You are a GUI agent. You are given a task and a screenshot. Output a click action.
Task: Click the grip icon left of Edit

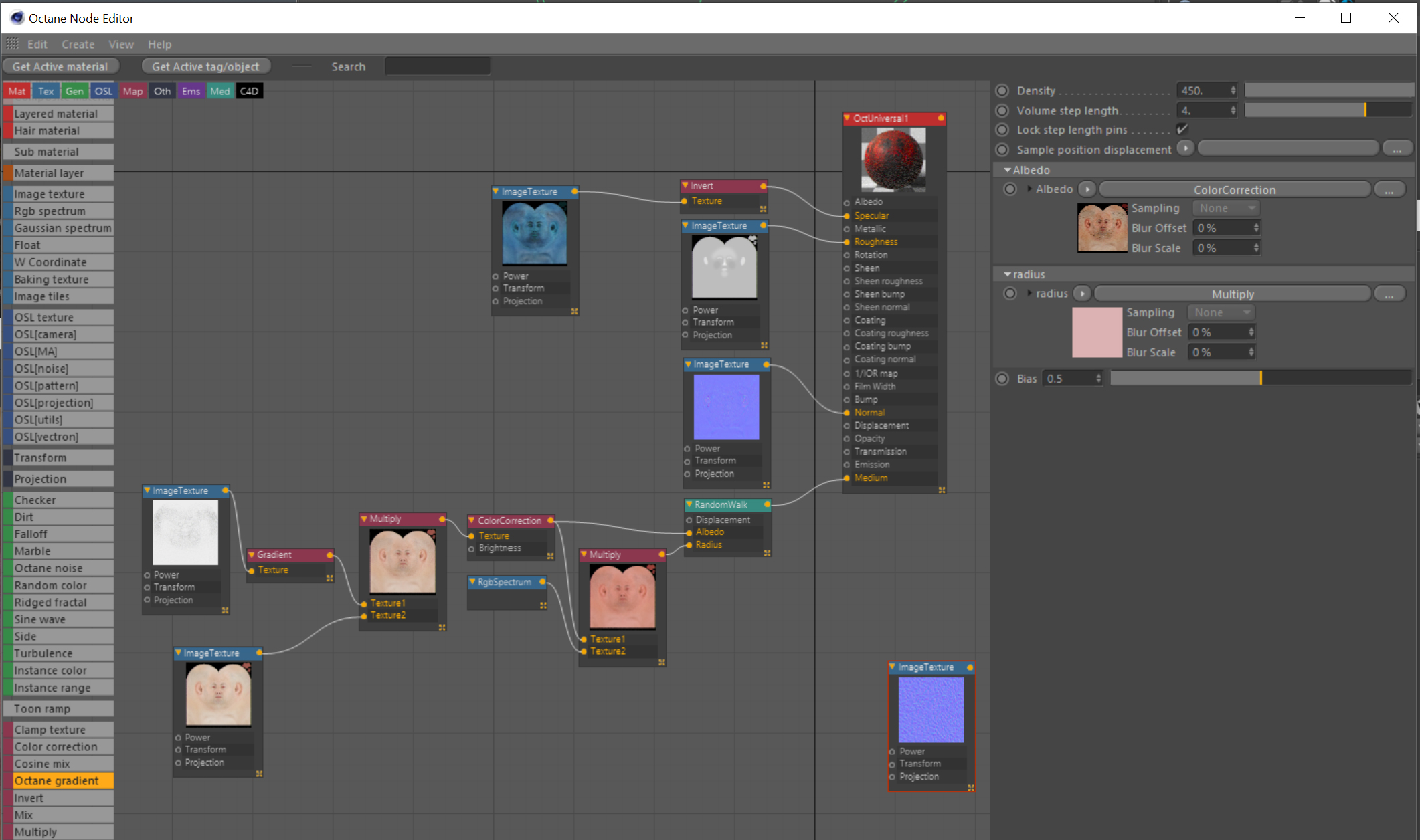(x=13, y=44)
